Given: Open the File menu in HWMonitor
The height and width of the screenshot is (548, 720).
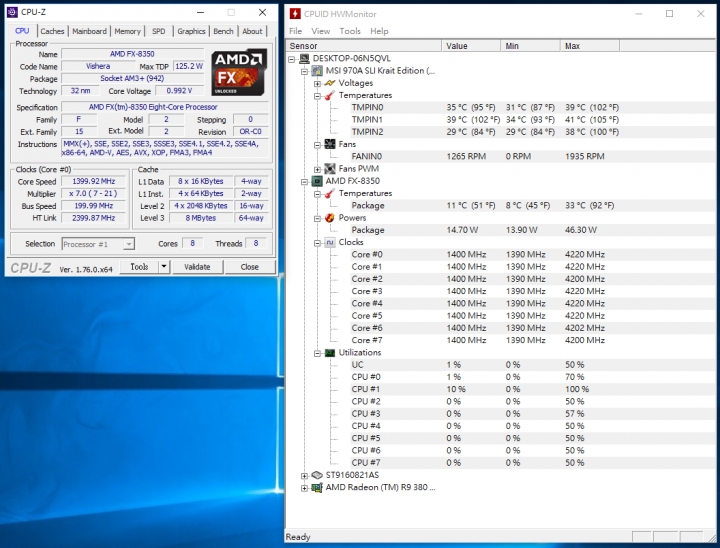Looking at the screenshot, I should 295,31.
